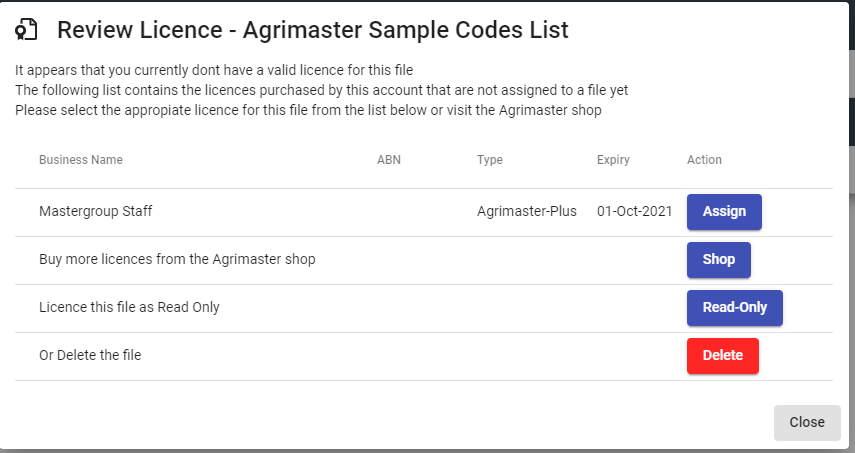
Task: Assign the Mastergroup Staff licence
Action: tap(724, 212)
